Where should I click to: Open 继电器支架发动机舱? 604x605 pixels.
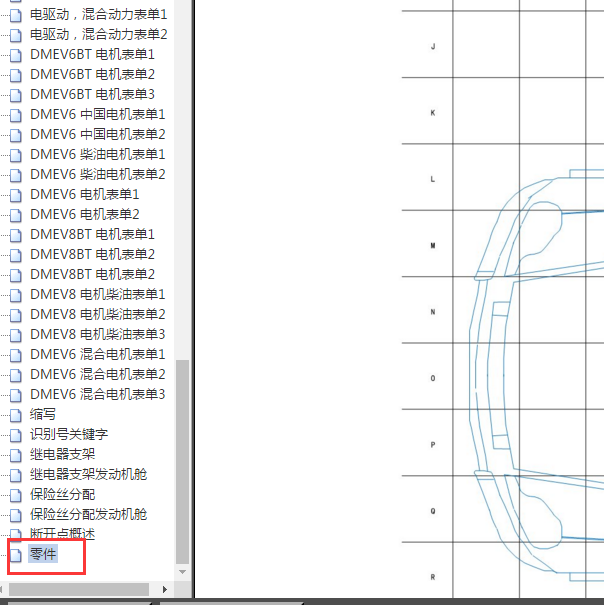[88, 475]
